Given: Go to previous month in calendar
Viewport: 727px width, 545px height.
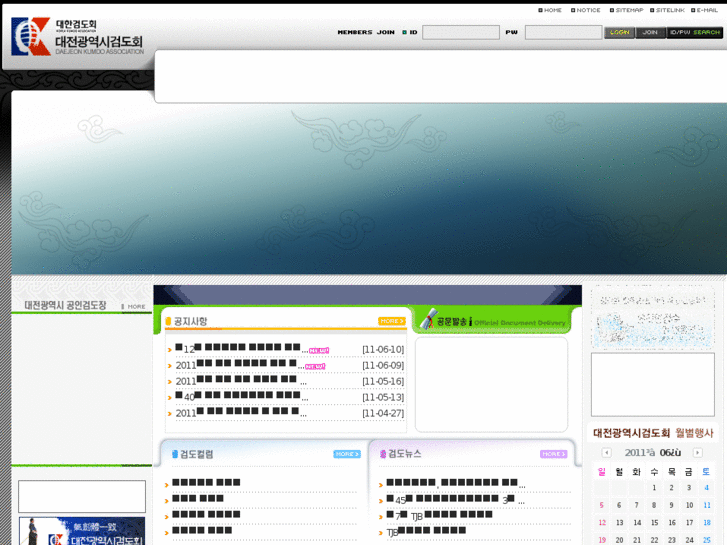Looking at the screenshot, I should (x=606, y=453).
